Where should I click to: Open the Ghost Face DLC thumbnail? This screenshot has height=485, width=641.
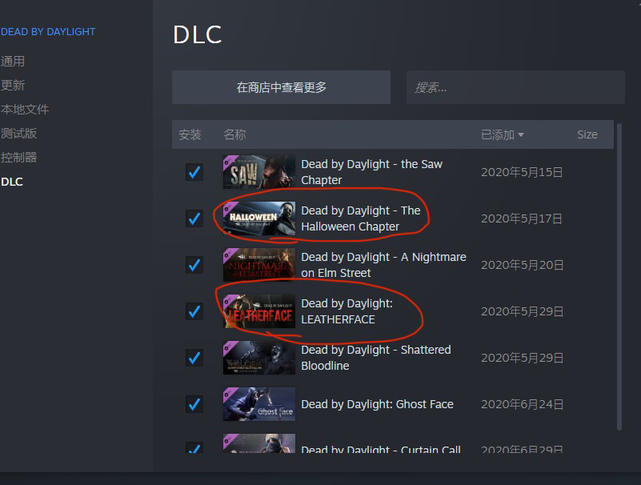click(259, 404)
